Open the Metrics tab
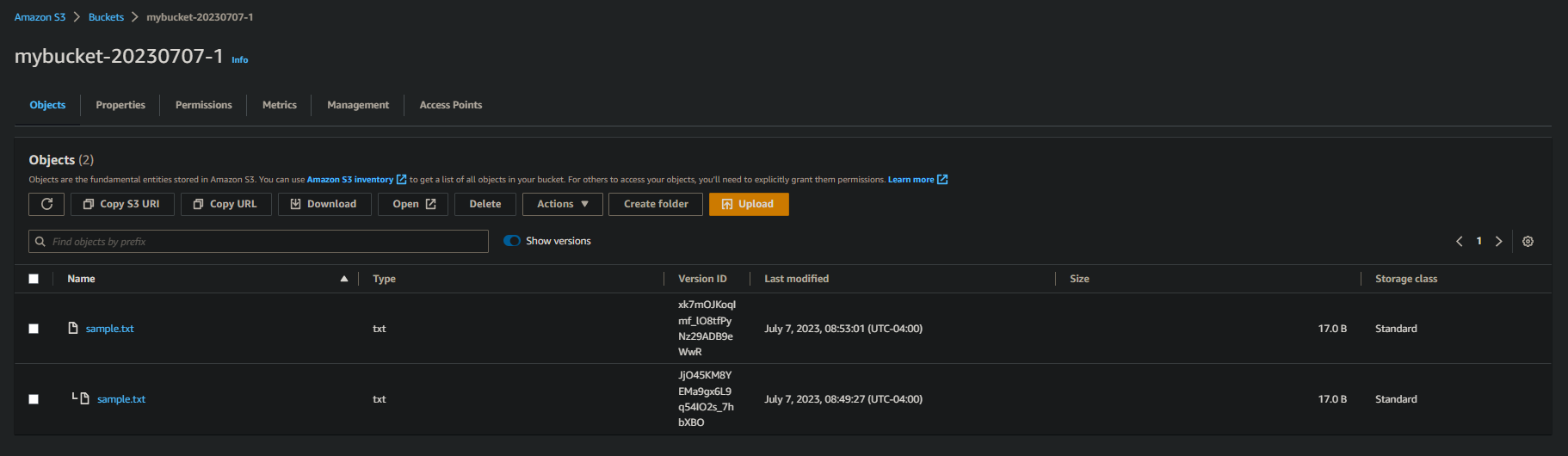The height and width of the screenshot is (456, 1568). 280,105
